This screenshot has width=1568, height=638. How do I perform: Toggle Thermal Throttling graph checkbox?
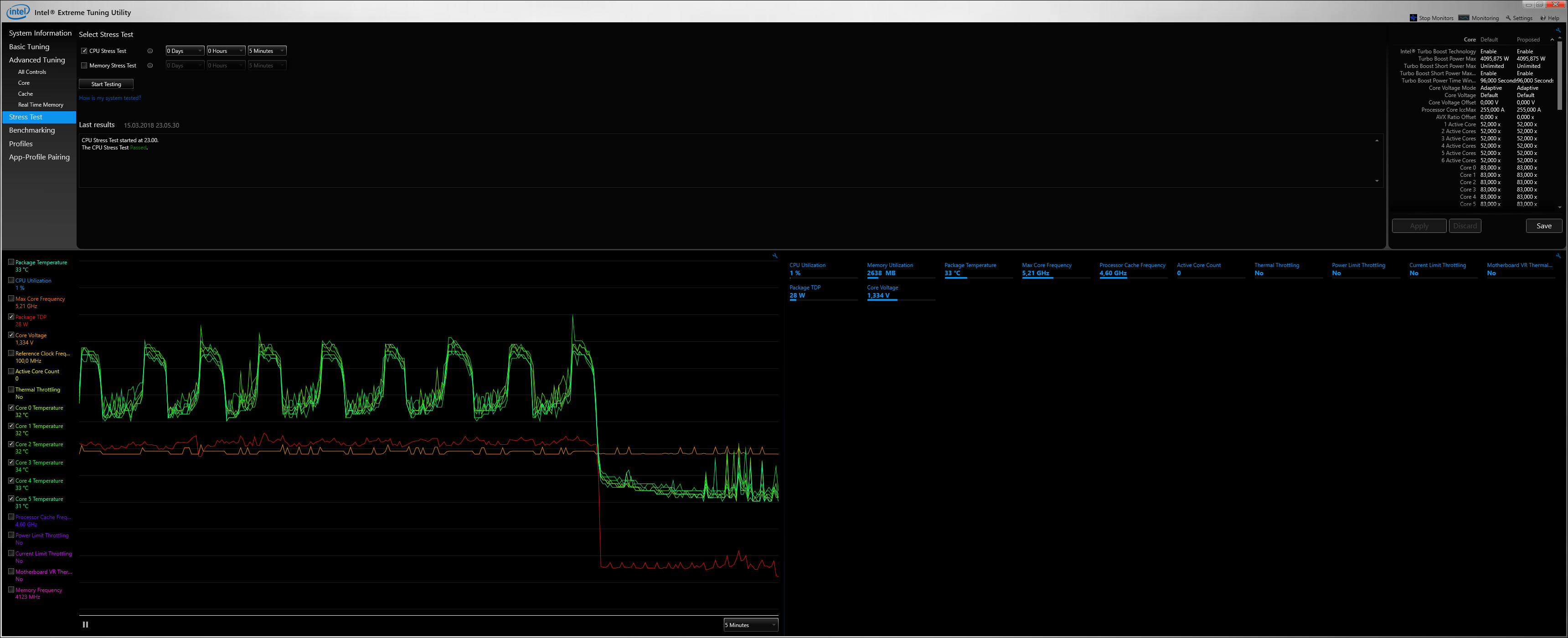pyautogui.click(x=11, y=389)
